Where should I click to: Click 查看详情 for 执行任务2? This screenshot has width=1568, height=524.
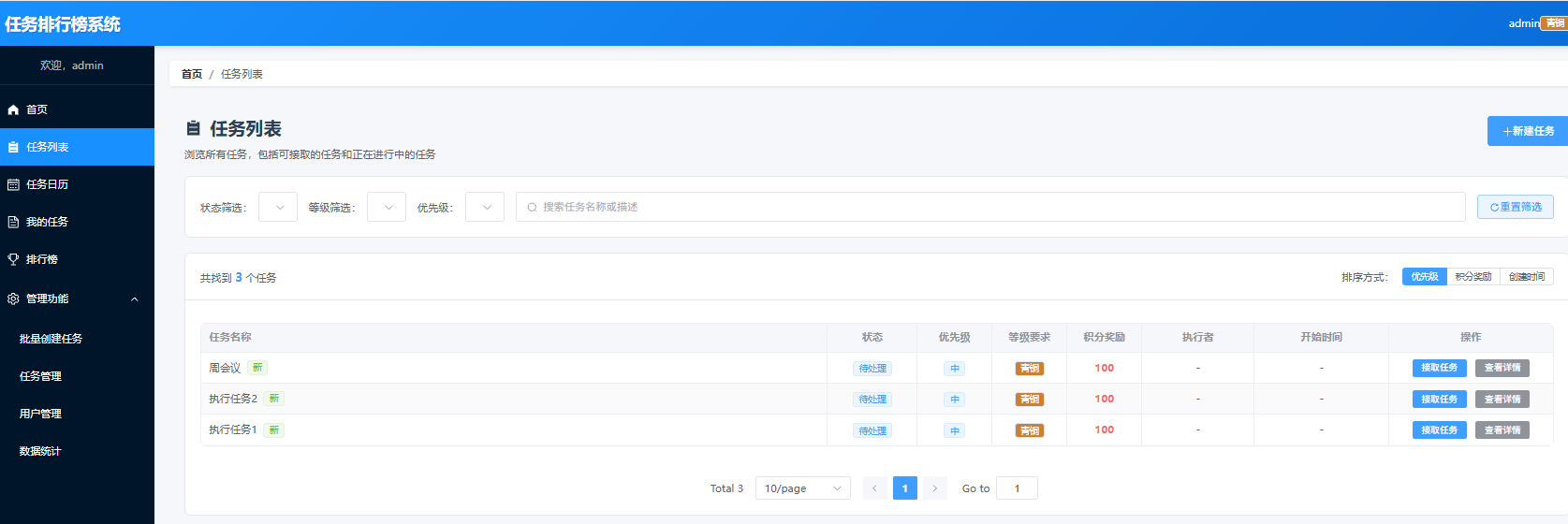[x=1502, y=399]
